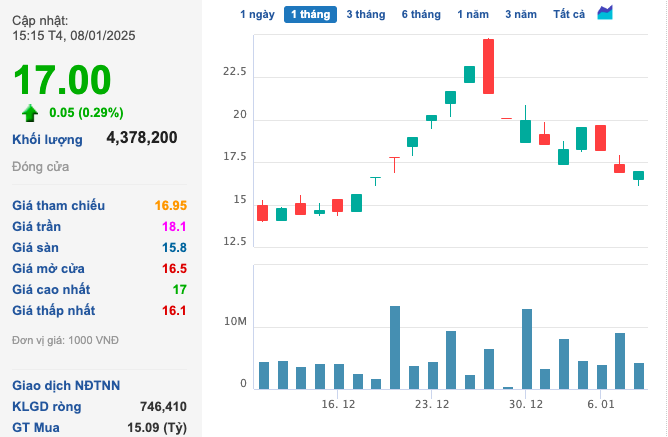Click the KLGD ròng value 746,410
668x437 pixels.
tap(159, 406)
